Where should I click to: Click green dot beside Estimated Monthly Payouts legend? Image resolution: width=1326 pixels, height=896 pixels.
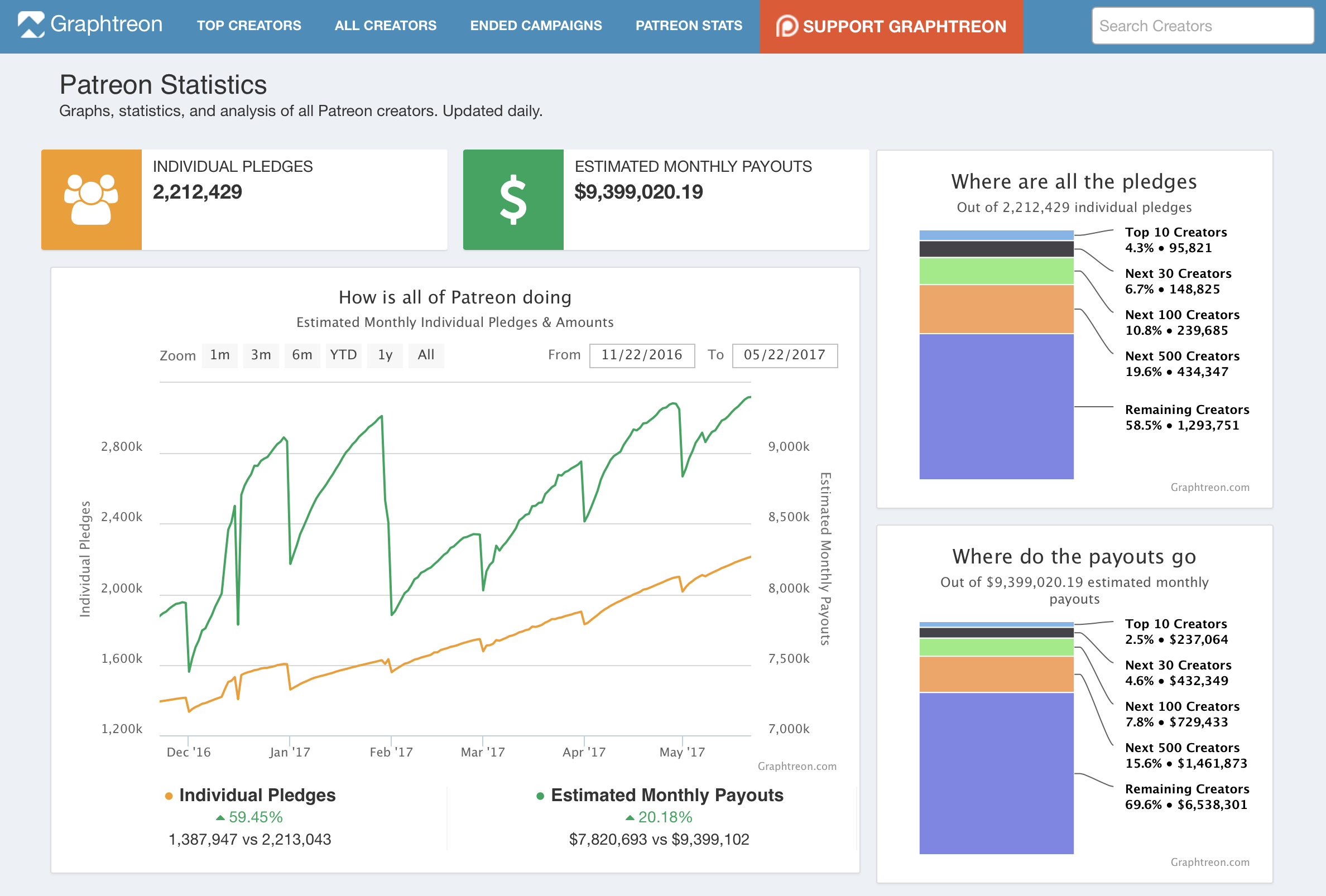[x=540, y=796]
